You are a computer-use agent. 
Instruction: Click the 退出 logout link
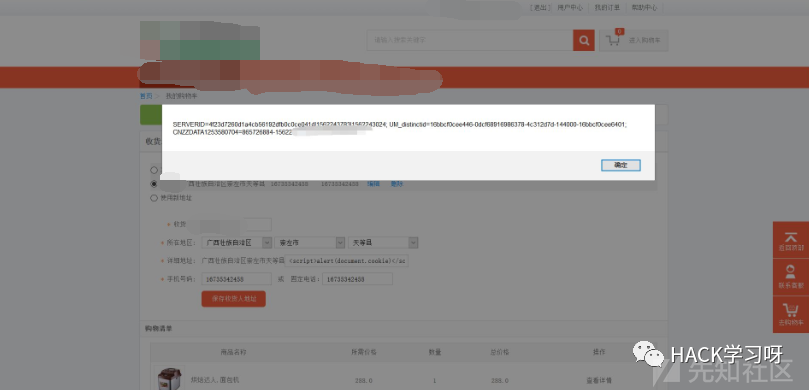coord(540,8)
